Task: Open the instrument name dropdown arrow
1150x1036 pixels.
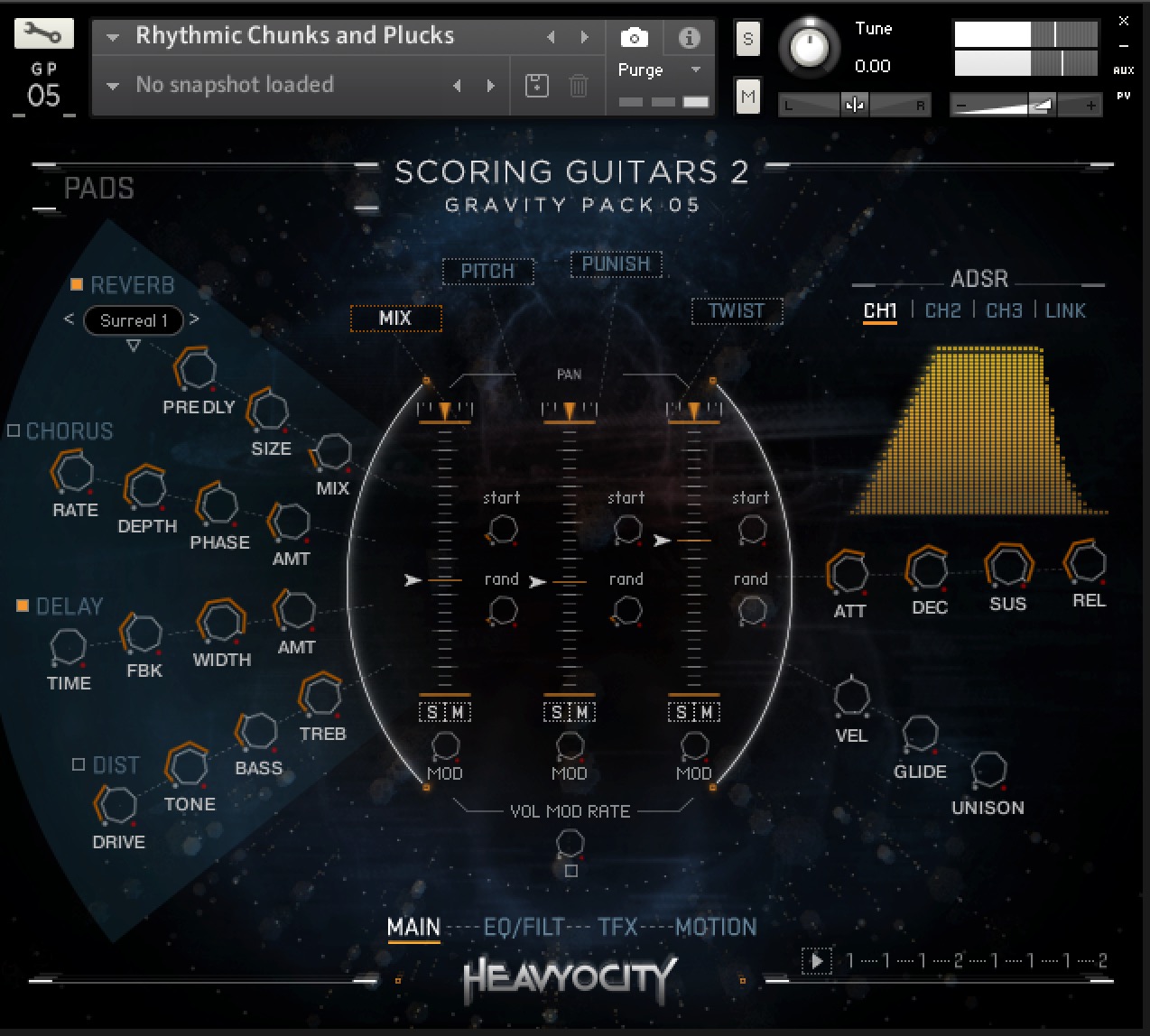Action: [x=113, y=38]
